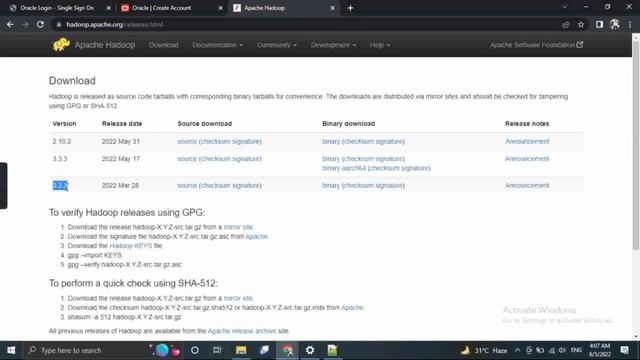Click the page vertical scrollbar

(636, 145)
